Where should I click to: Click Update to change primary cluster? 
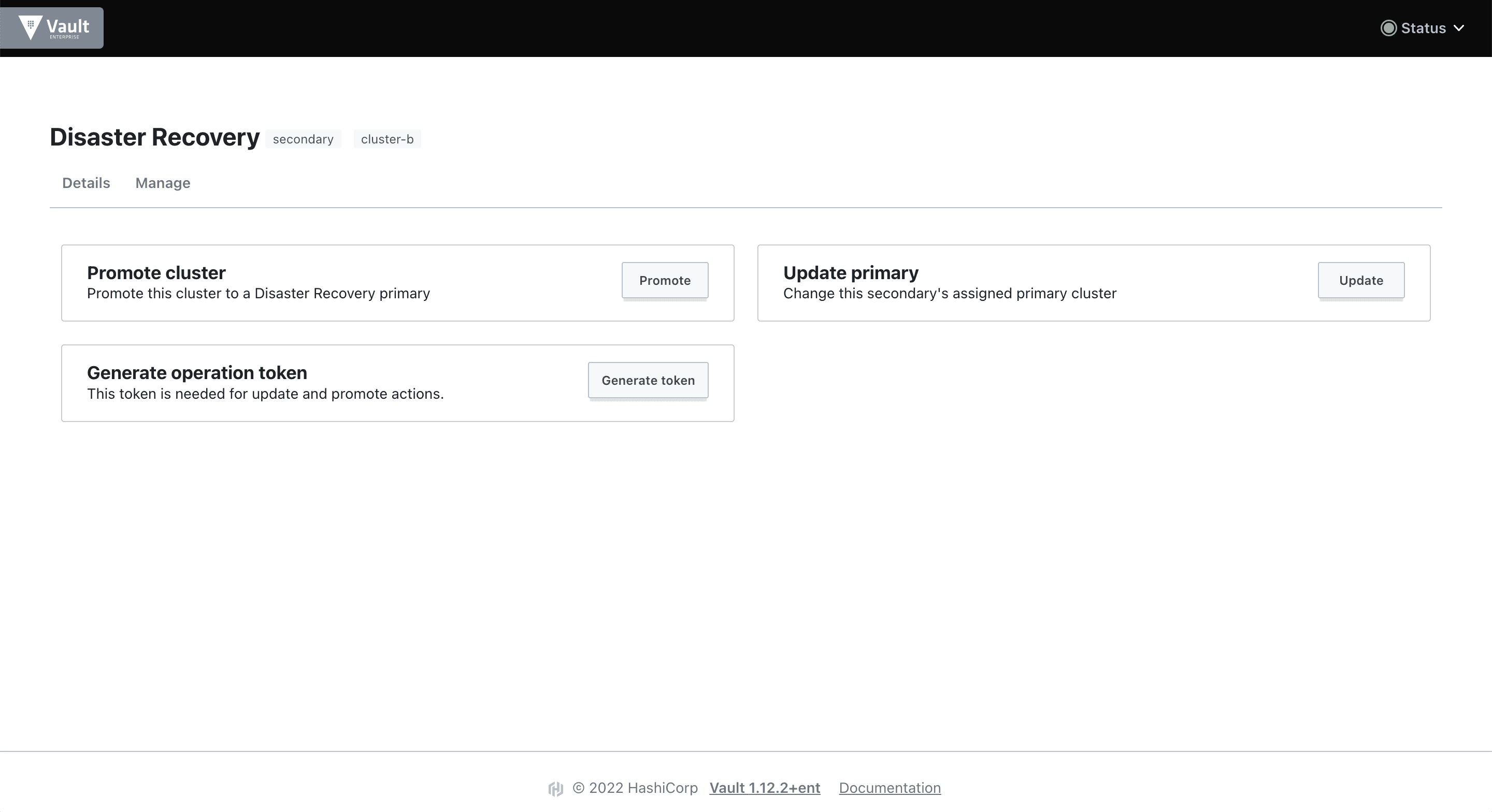tap(1361, 279)
